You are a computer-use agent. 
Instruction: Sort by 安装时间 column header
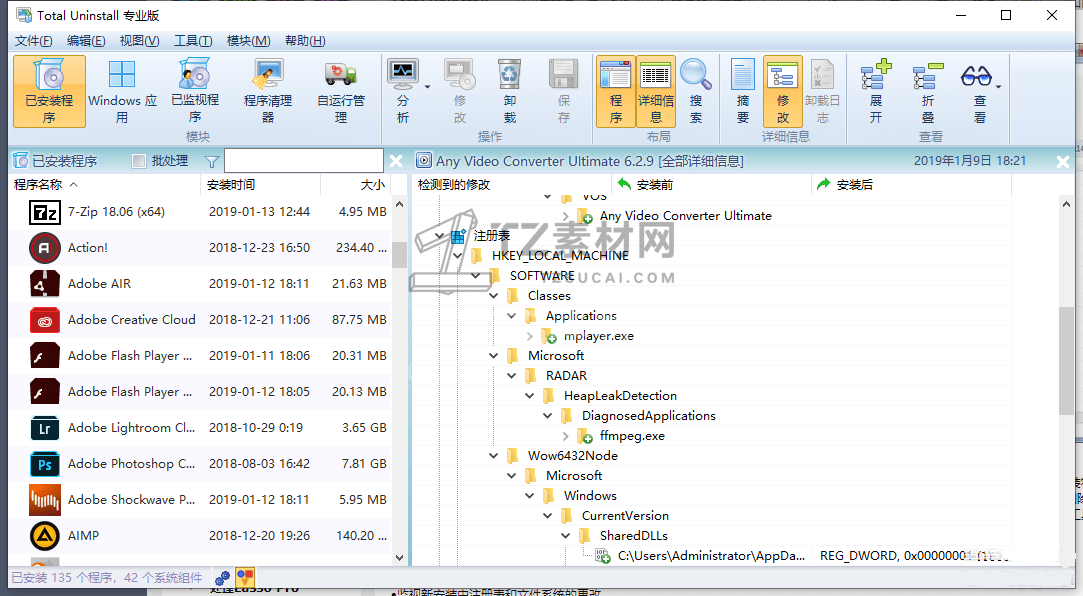pyautogui.click(x=260, y=184)
